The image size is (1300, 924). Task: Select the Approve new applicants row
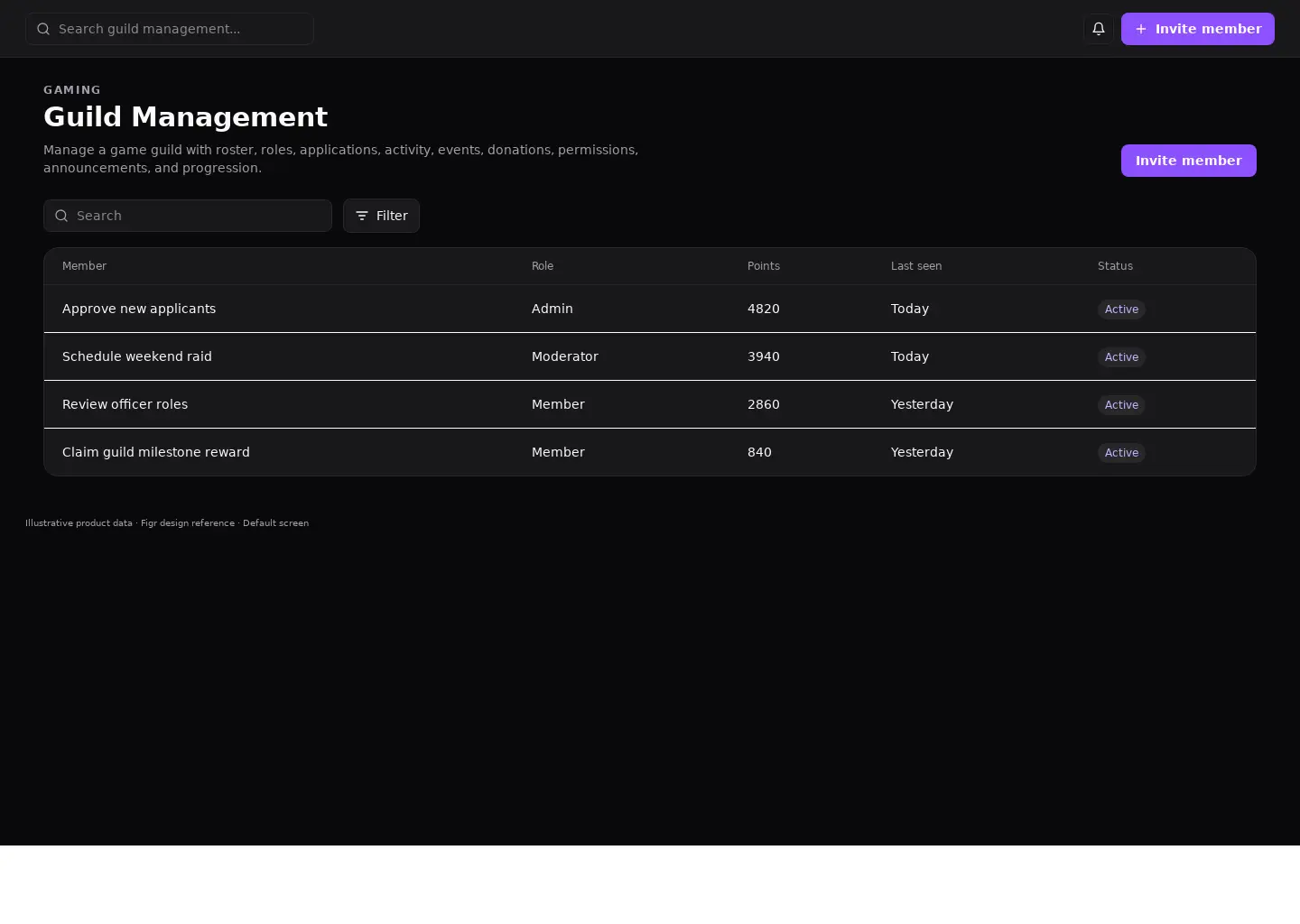[650, 309]
